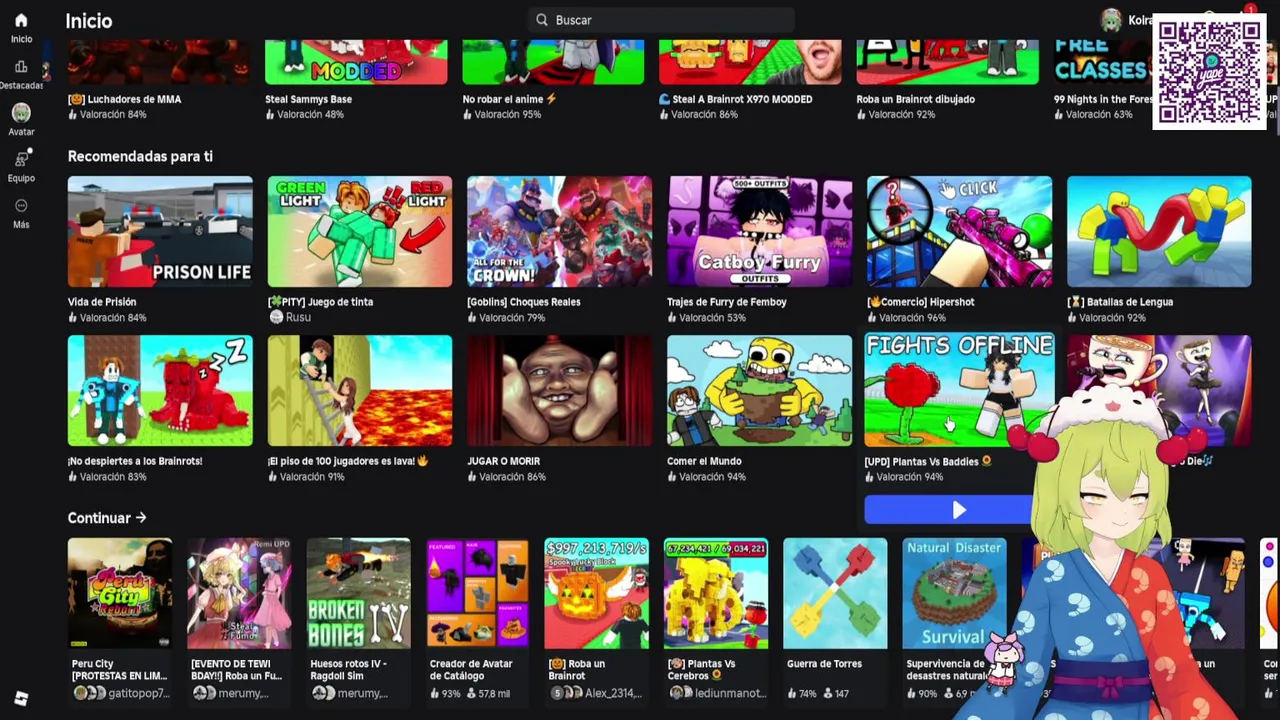1280x720 pixels.
Task: Click the Roba un Brainrot dibujado title
Action: coord(916,99)
